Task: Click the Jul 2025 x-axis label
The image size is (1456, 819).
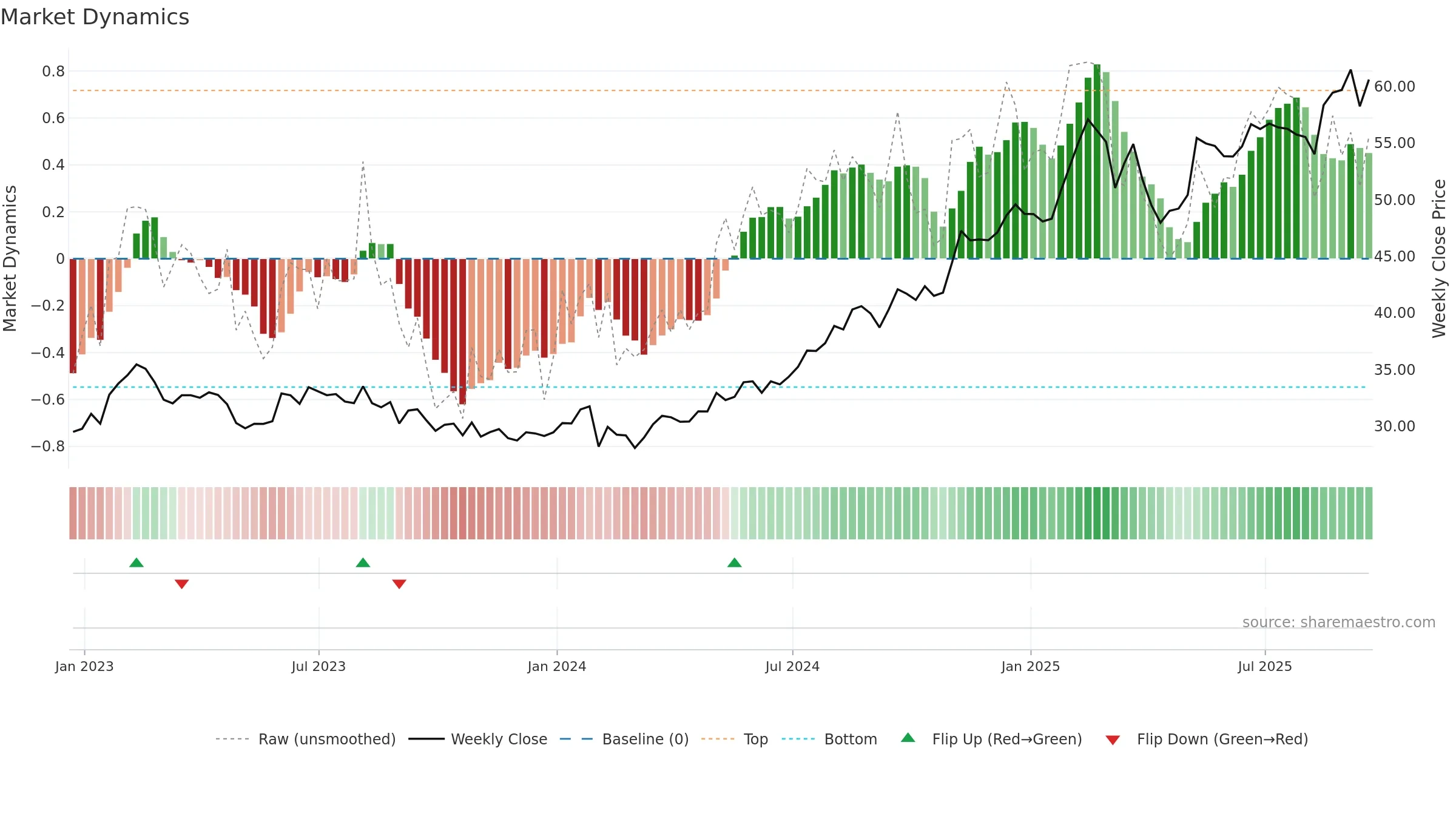Action: (x=1265, y=666)
